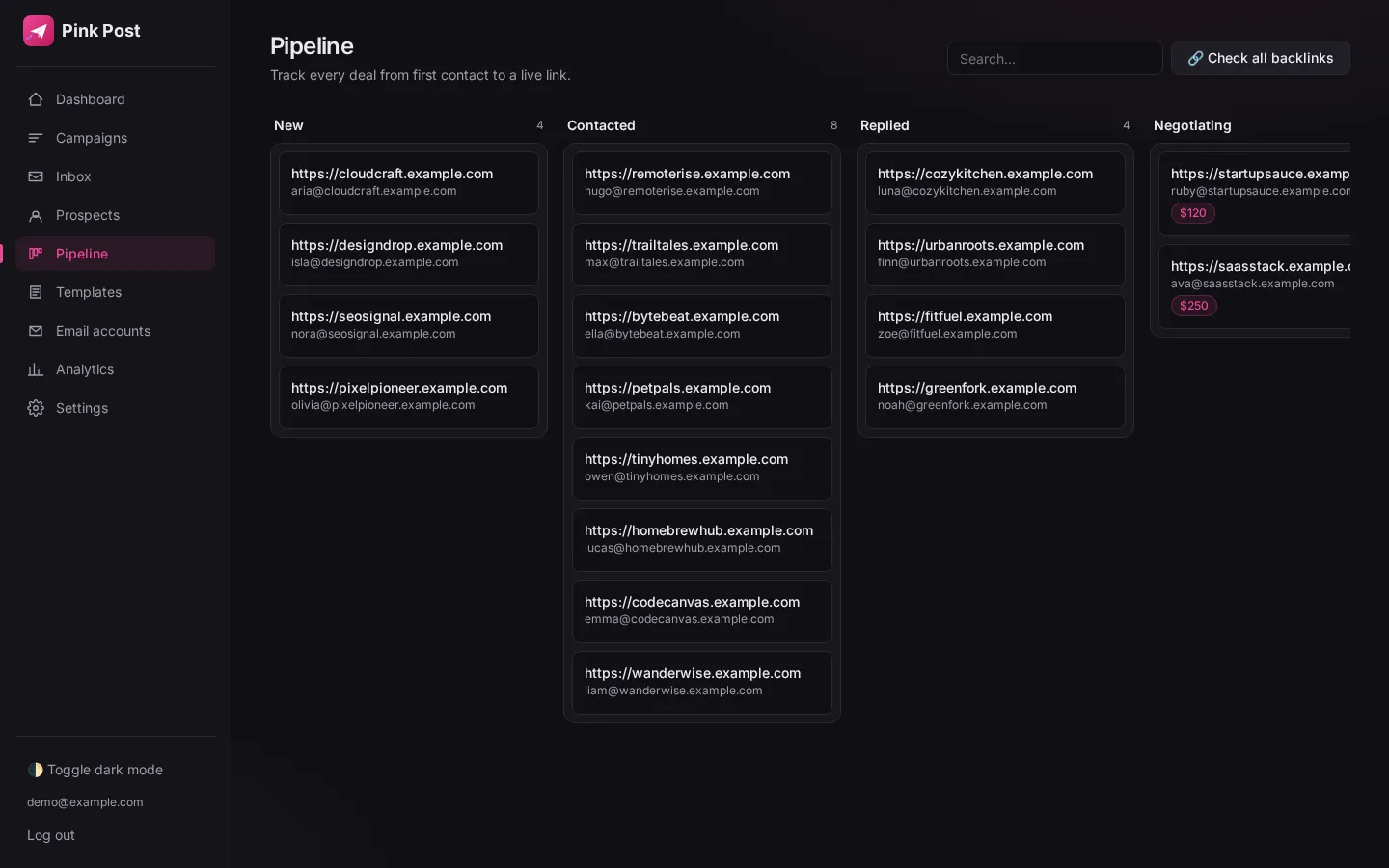Select the cozykitchen.example.com card
Screen dimensions: 1389x868
995,183
